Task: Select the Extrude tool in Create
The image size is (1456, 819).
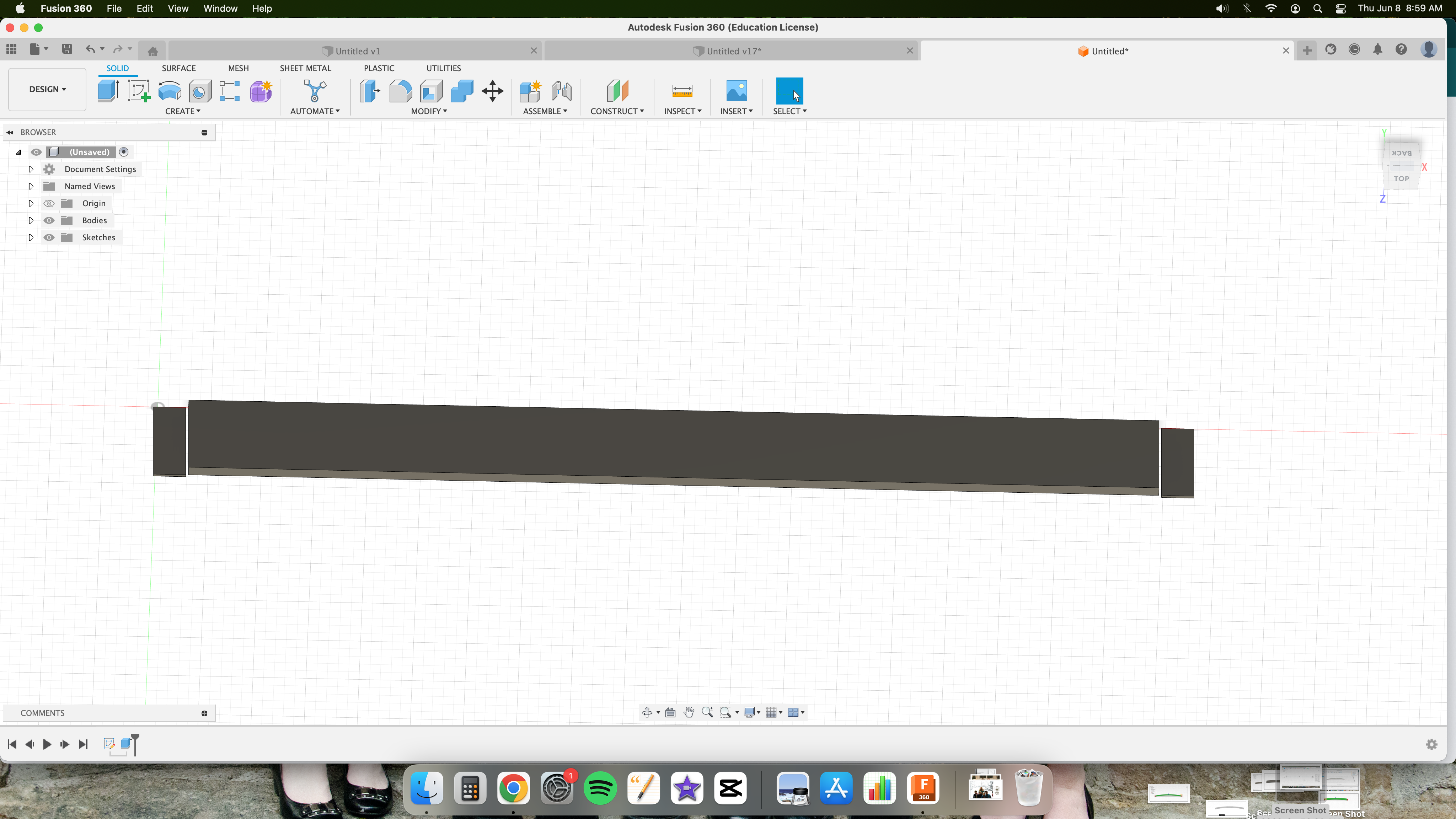Action: [x=108, y=91]
